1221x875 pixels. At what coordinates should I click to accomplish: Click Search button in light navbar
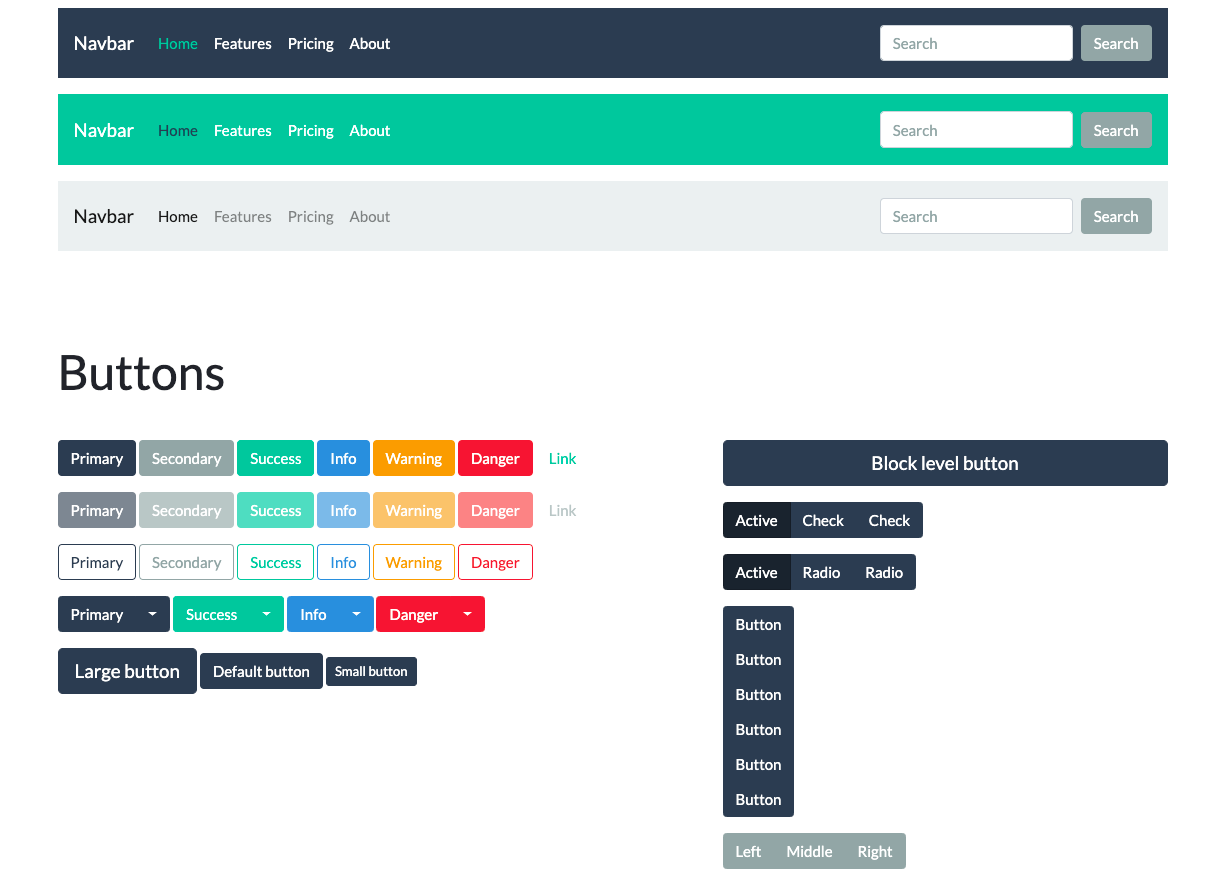(x=1116, y=216)
